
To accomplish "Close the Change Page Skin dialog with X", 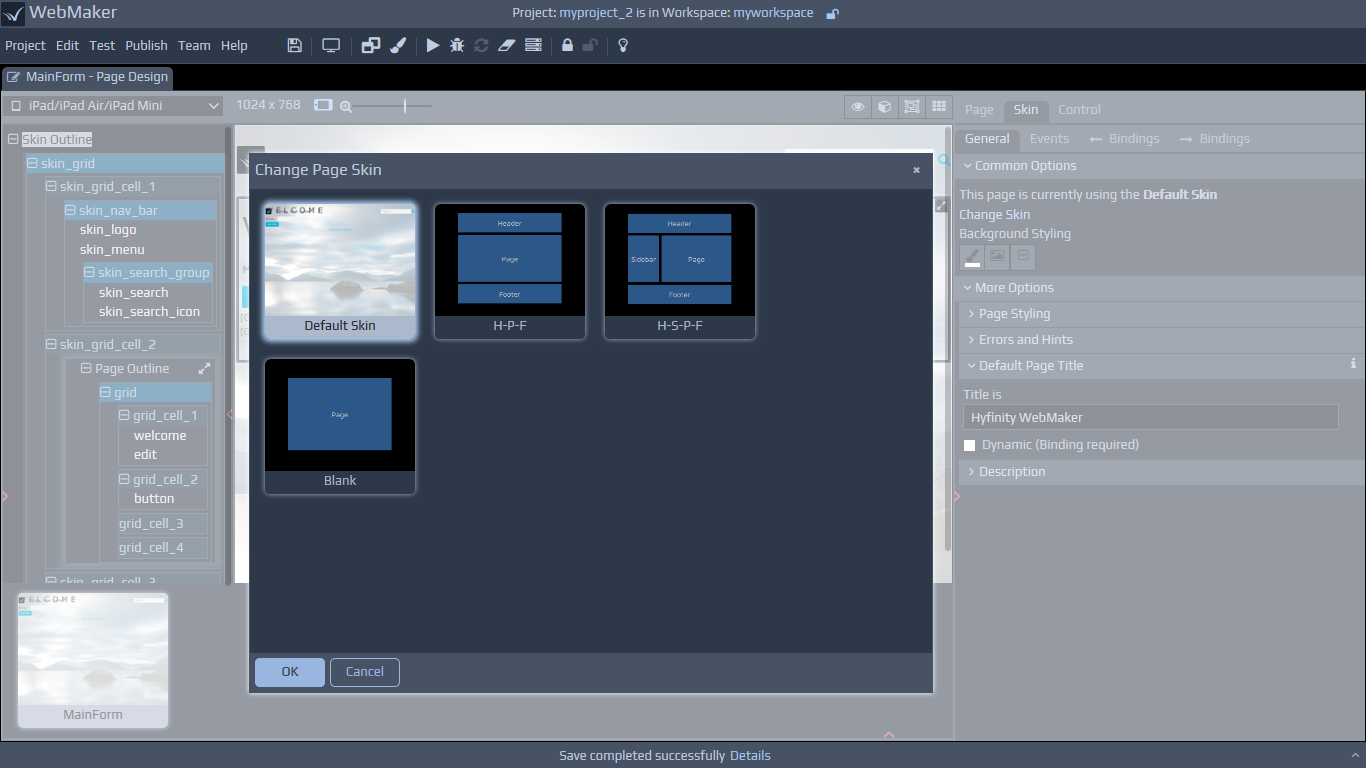I will point(916,170).
